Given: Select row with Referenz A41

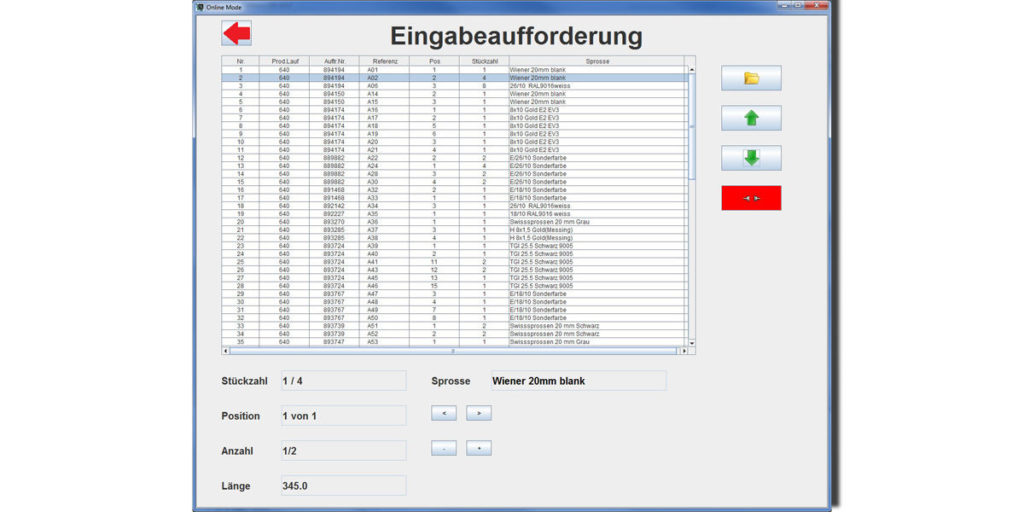Looking at the screenshot, I should (455, 261).
